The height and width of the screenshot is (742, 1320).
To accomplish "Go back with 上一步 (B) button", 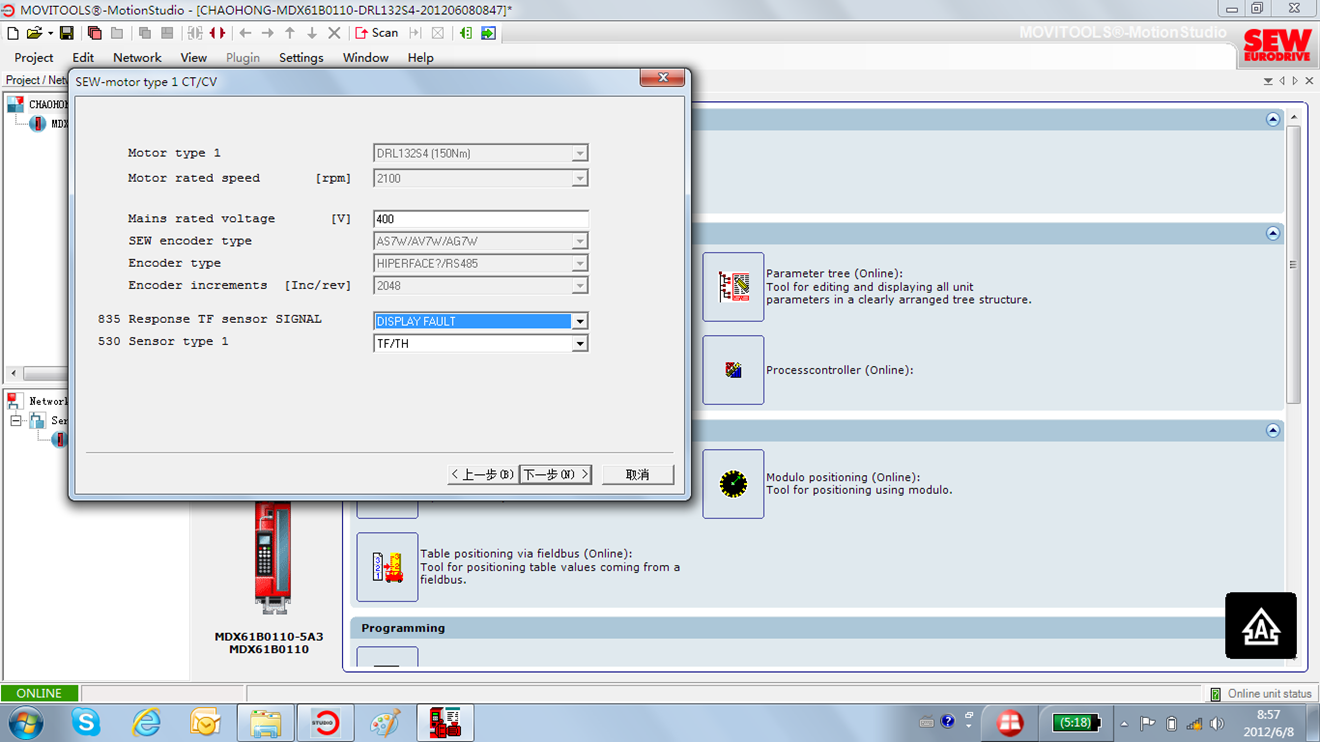I will [x=482, y=474].
